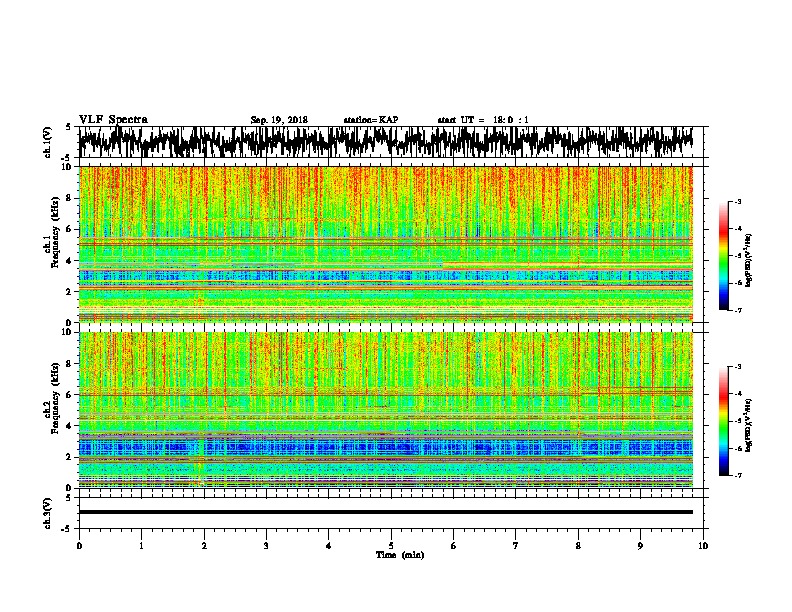Click the "station=KAP" header label
This screenshot has width=792, height=612.
371,120
